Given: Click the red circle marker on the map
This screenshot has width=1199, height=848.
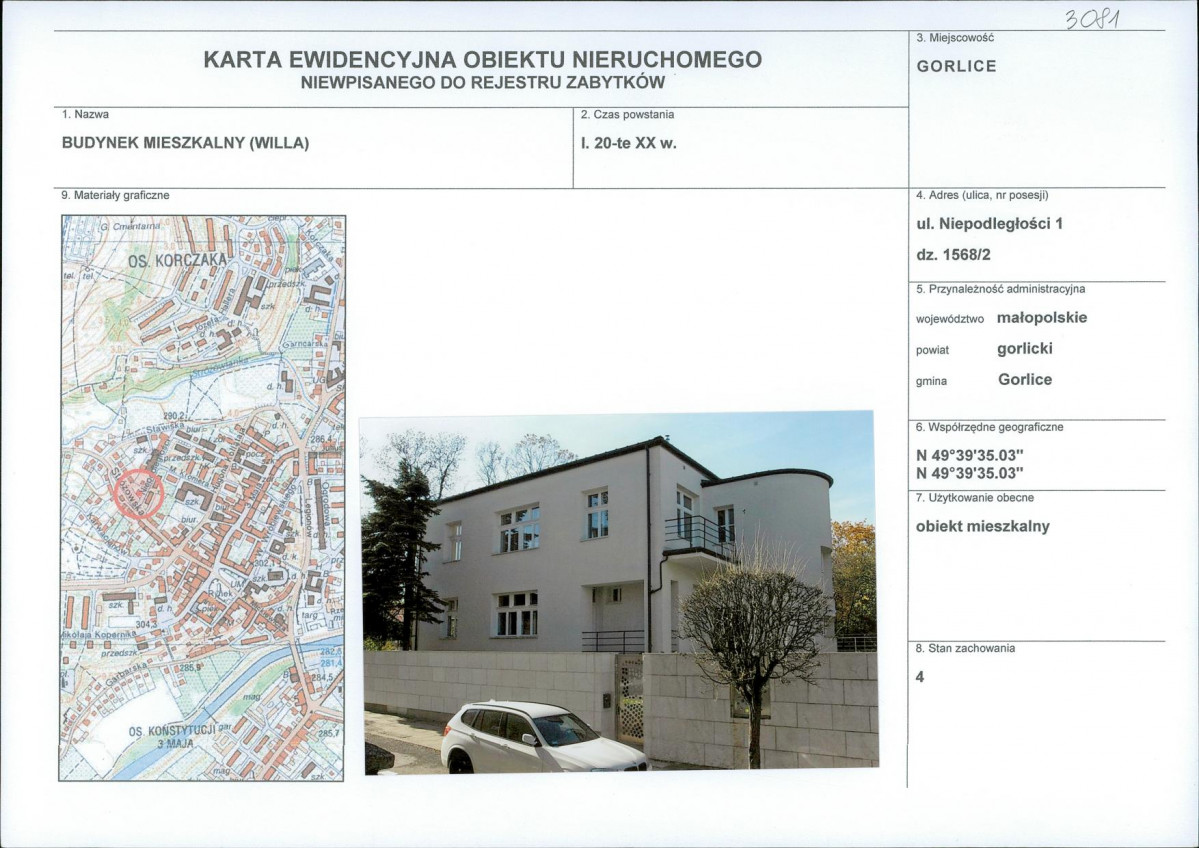Looking at the screenshot, I should 138,494.
